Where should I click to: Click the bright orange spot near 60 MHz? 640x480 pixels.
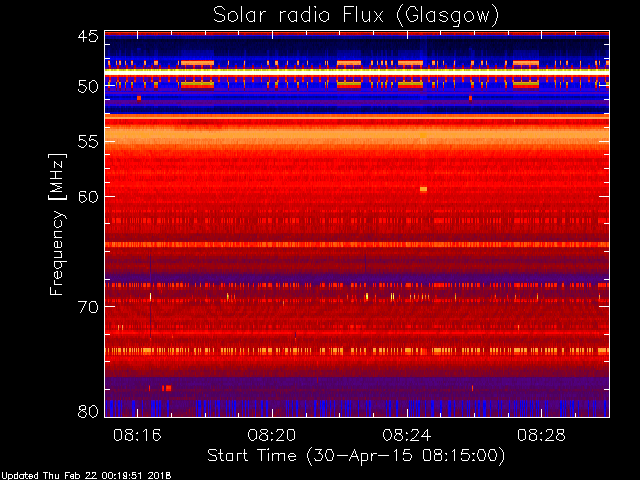(x=423, y=189)
